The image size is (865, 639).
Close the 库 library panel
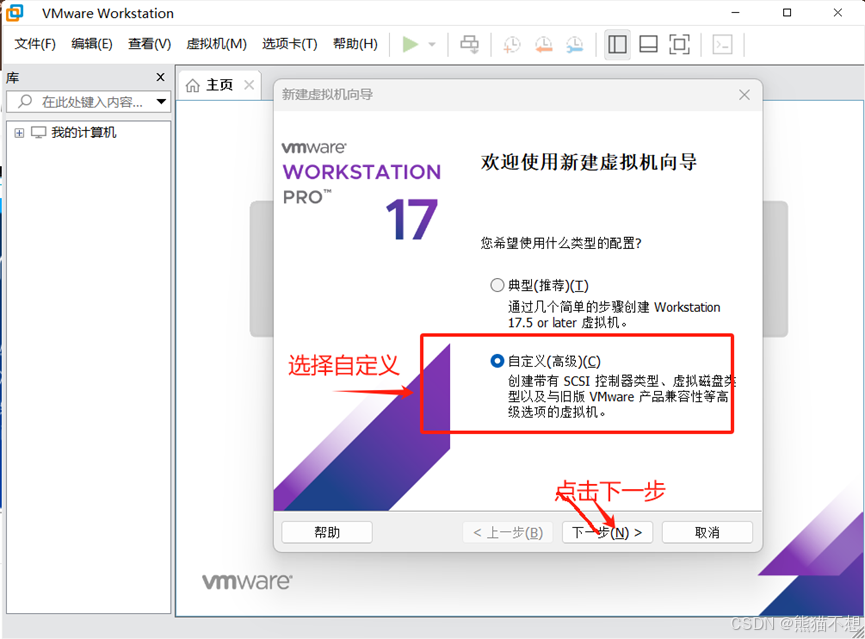[160, 77]
